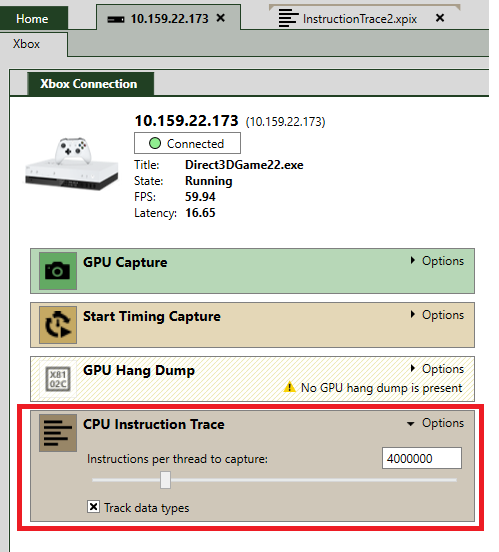Click the device icon on 10.159.22.173 tab
The height and width of the screenshot is (552, 499).
(116, 19)
